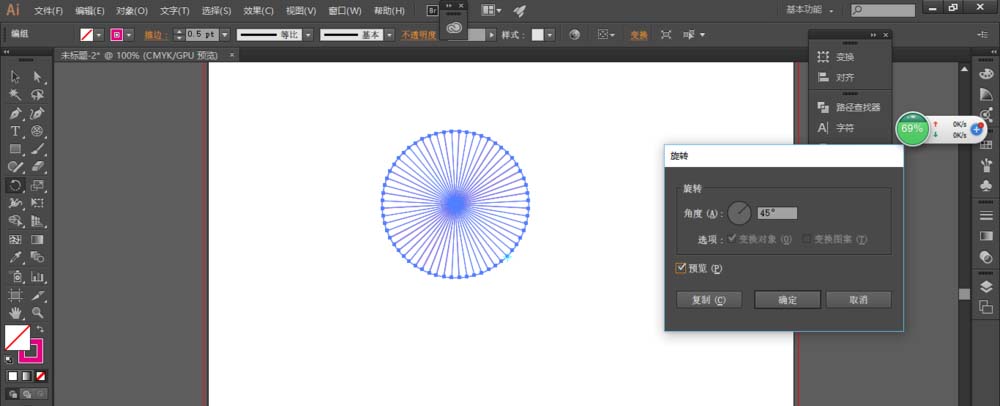Select the Eyedropper tool
The image size is (1000, 406).
pos(15,257)
